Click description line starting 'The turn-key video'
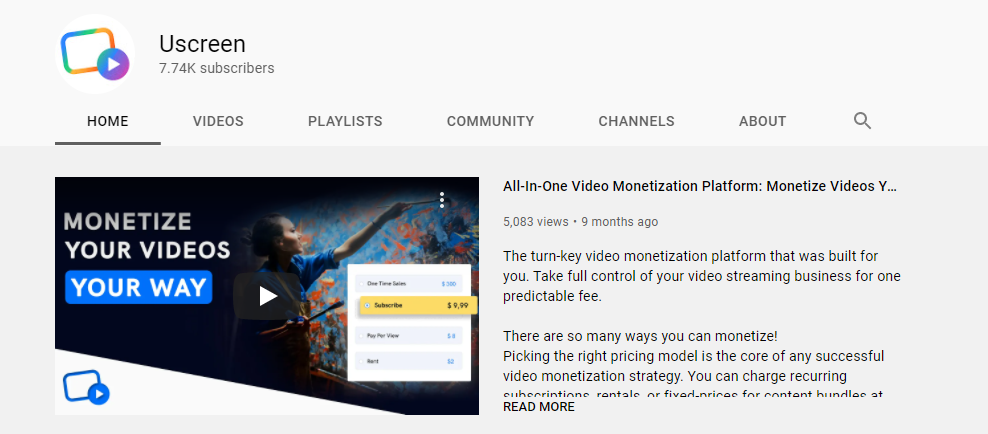 point(691,256)
